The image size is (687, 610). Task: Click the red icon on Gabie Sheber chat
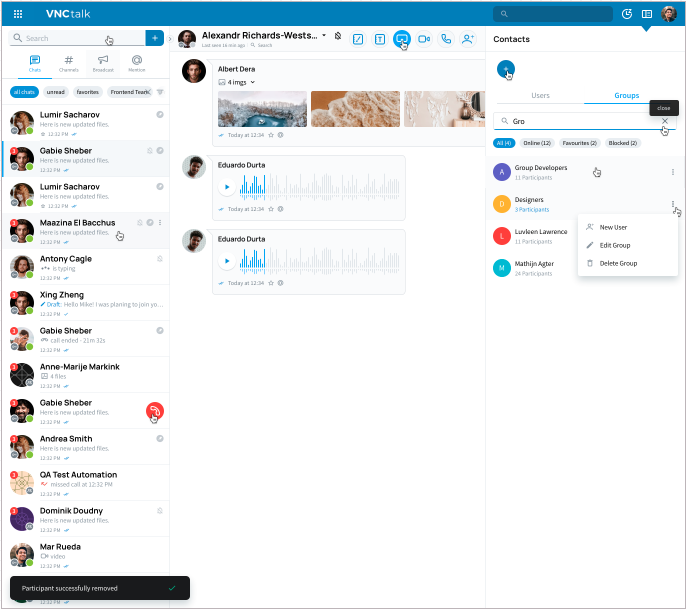pyautogui.click(x=154, y=410)
